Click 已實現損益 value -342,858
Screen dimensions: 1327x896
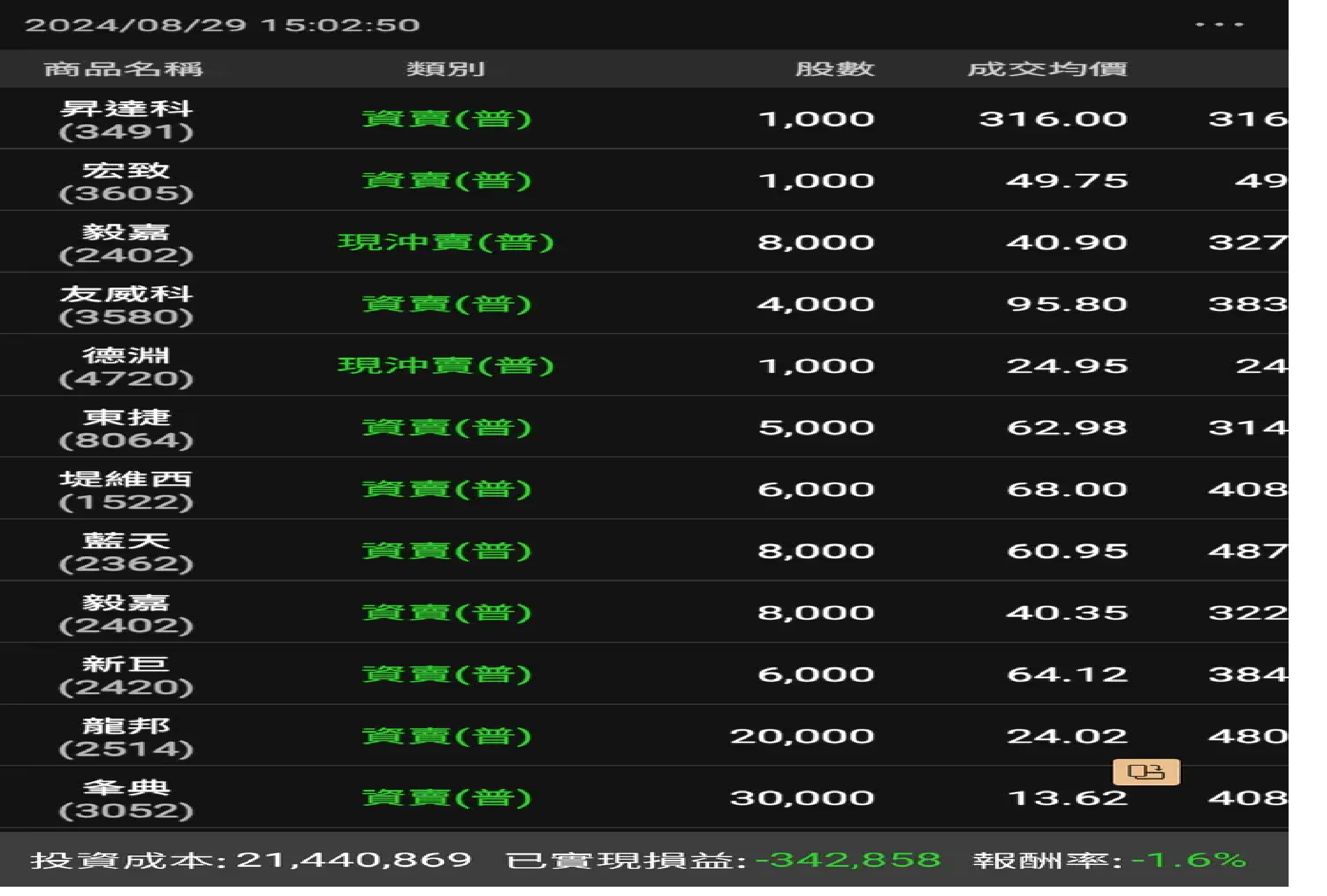(848, 860)
